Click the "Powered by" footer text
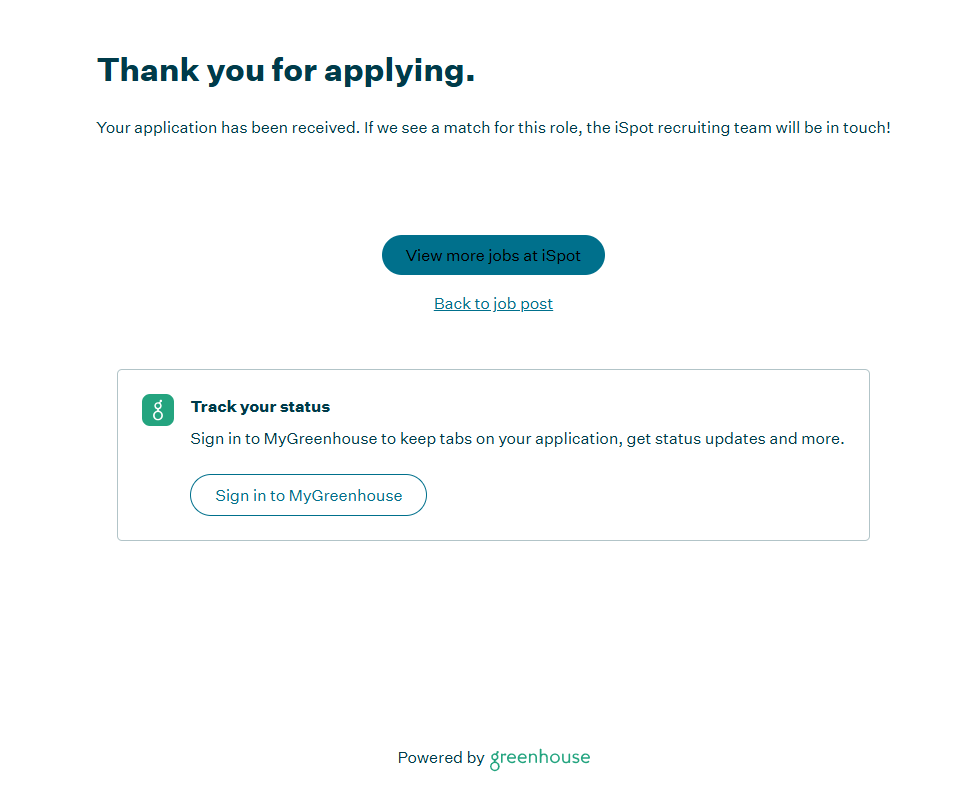This screenshot has width=972, height=793. click(440, 758)
